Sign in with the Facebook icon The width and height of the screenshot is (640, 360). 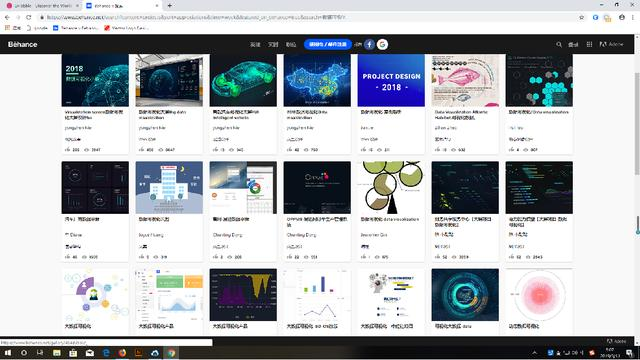pyautogui.click(x=369, y=44)
